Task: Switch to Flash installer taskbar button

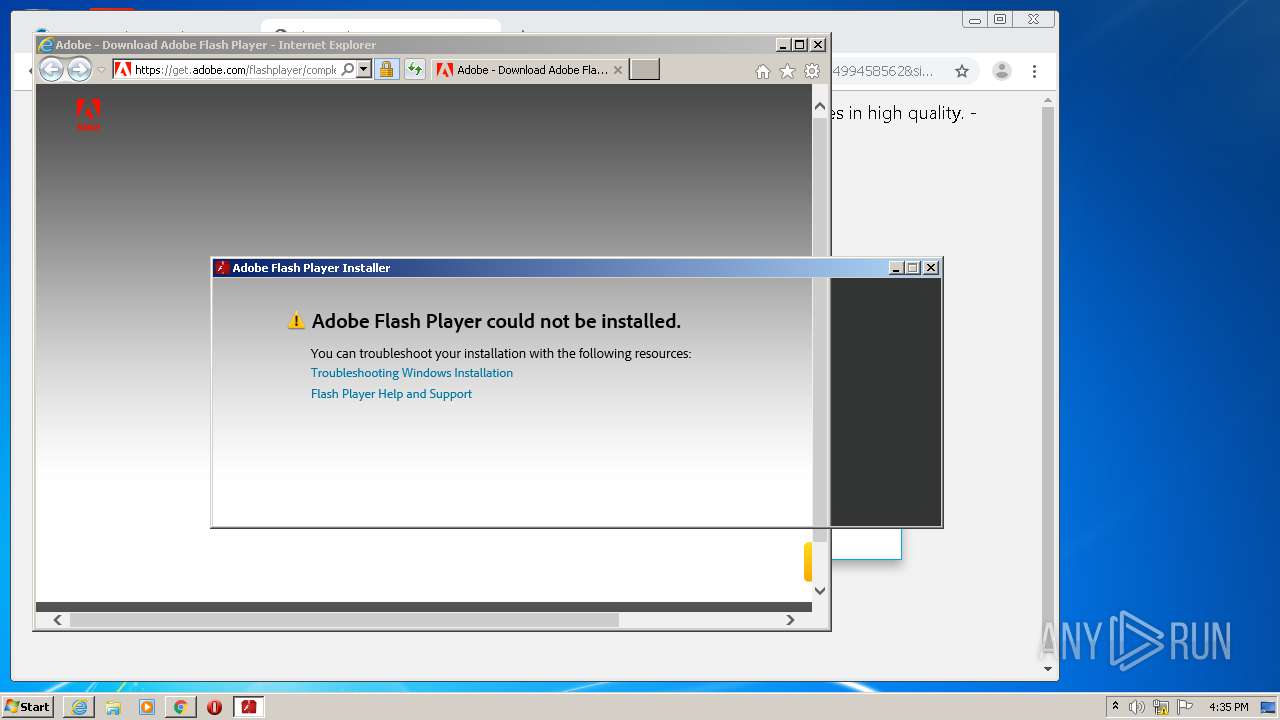Action: 248,707
